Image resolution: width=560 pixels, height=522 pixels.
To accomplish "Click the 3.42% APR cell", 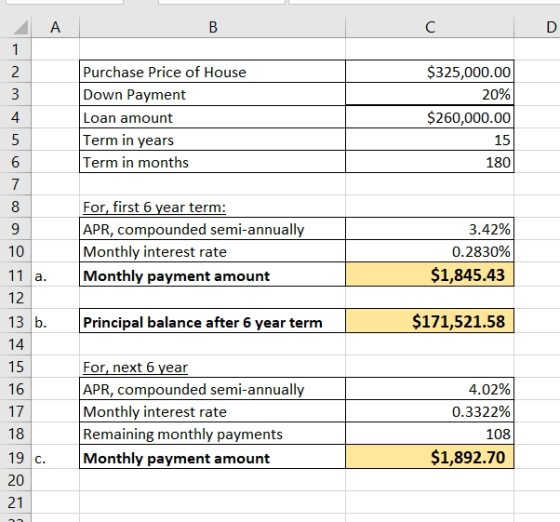I will point(430,229).
